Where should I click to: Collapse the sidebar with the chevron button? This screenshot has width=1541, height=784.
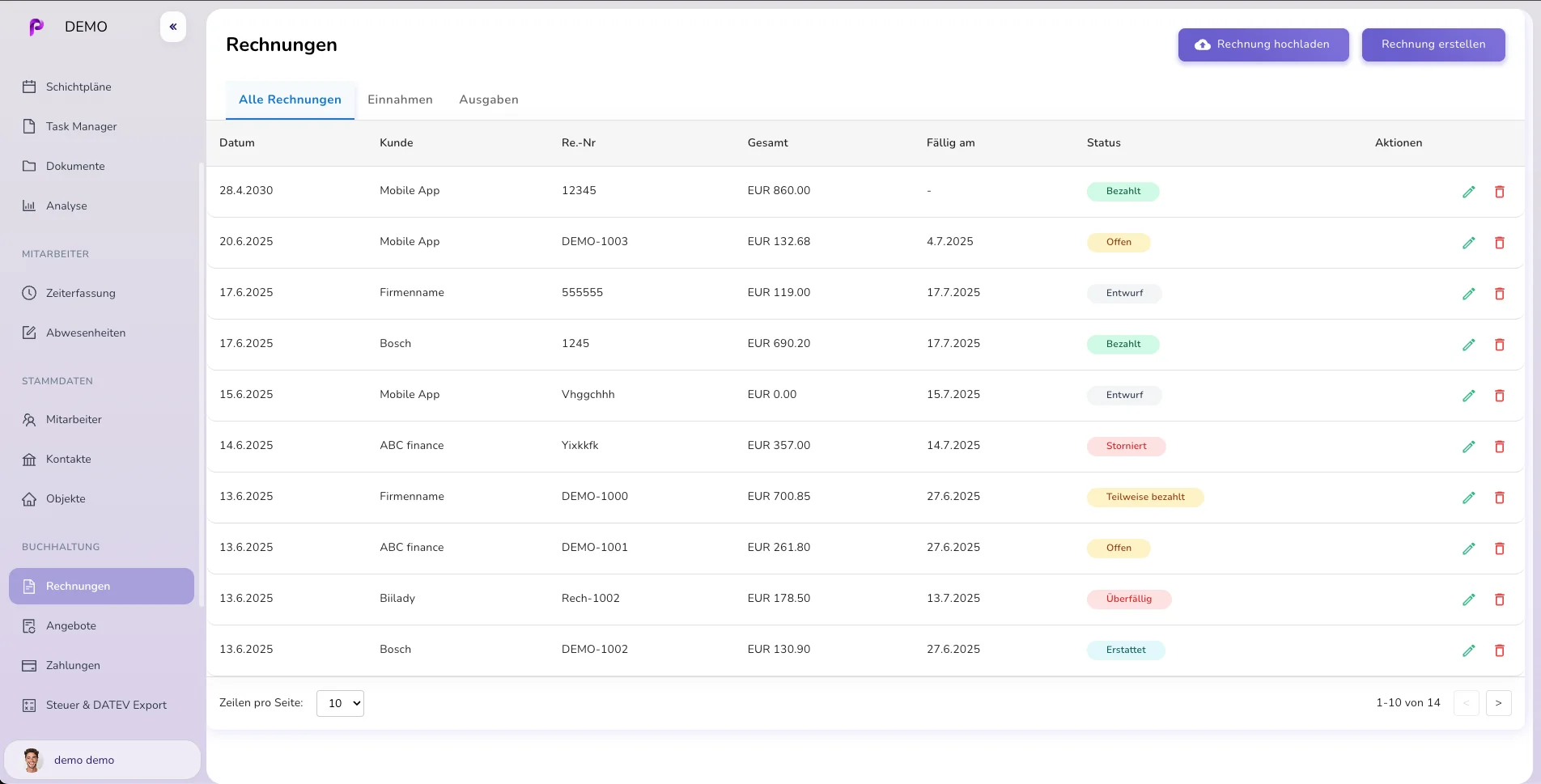(172, 26)
